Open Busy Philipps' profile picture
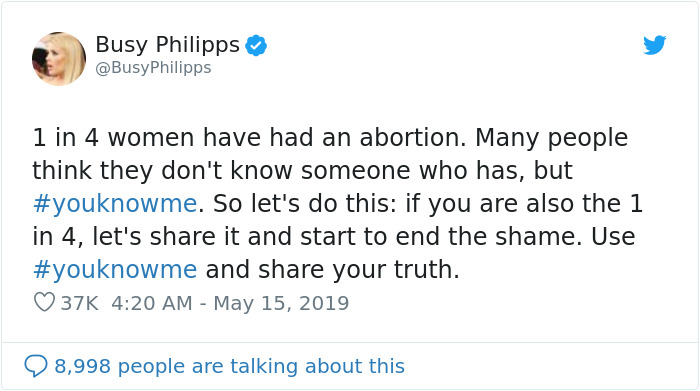 click(59, 58)
